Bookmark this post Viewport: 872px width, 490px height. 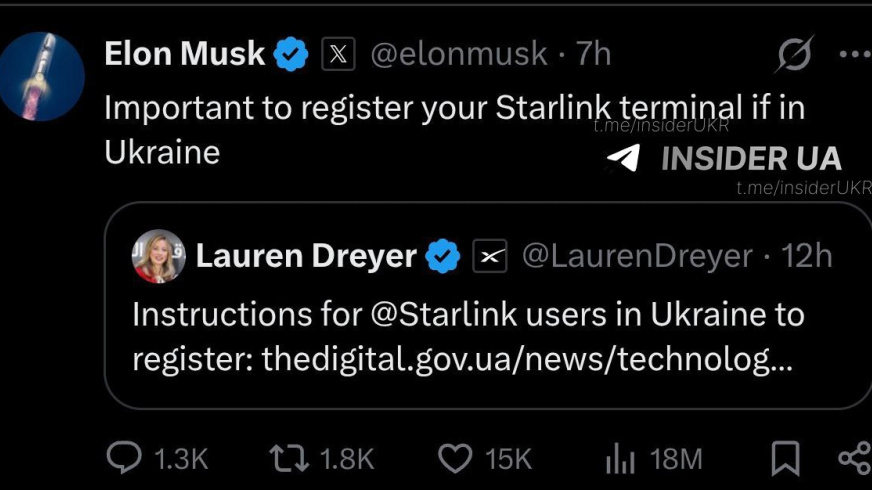(785, 458)
